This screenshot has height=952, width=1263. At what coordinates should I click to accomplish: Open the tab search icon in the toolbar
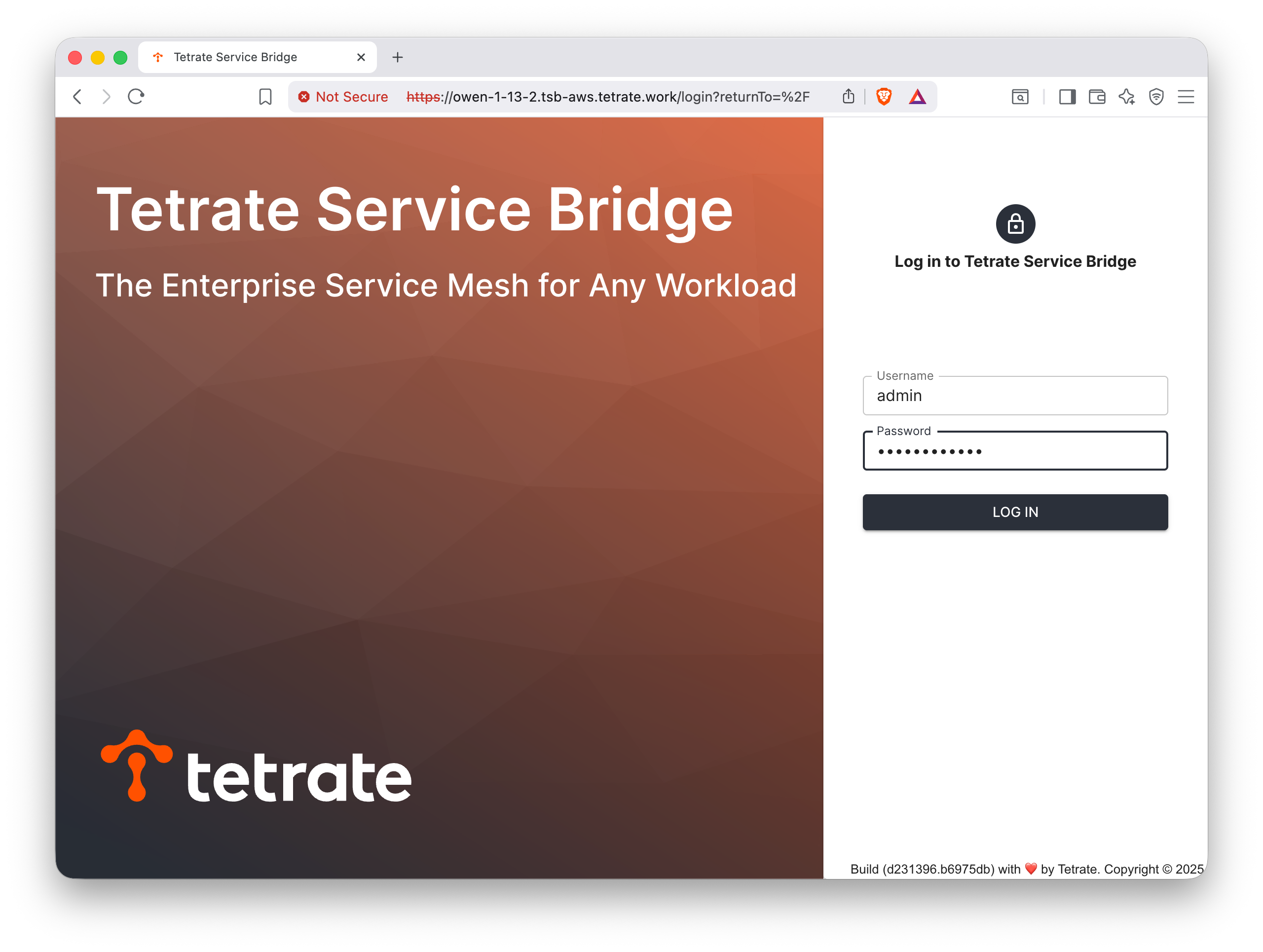tap(1020, 97)
